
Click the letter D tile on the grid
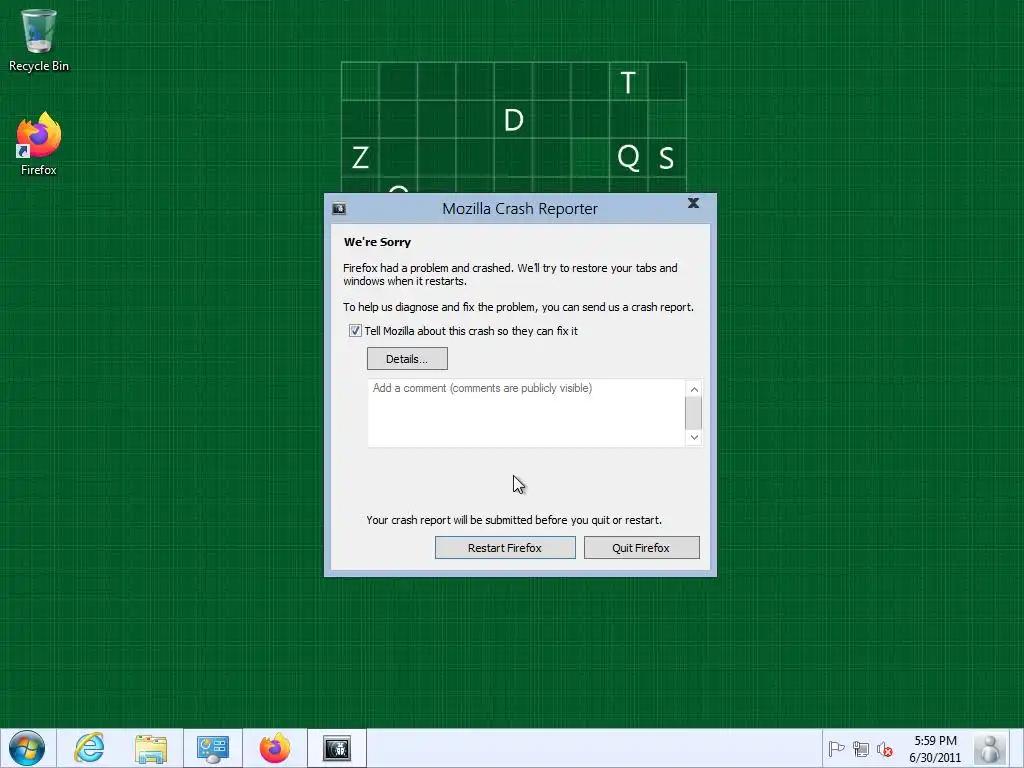513,120
